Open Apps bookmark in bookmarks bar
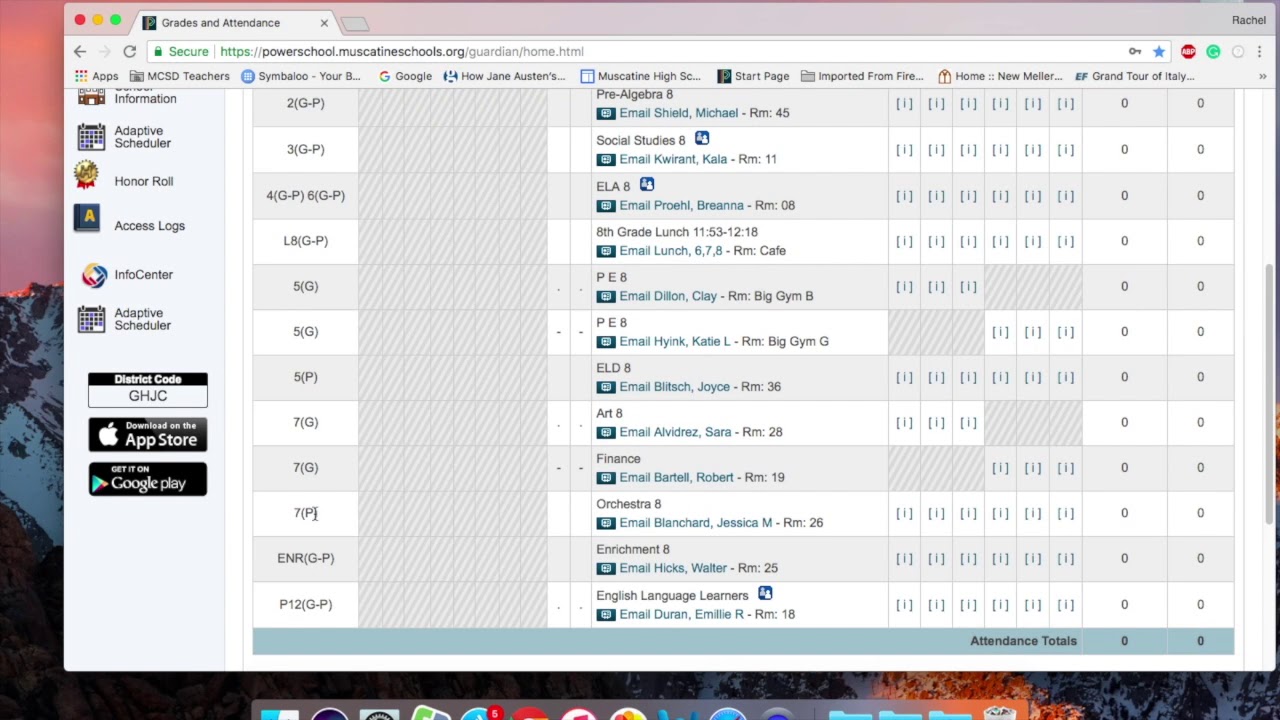 97,76
